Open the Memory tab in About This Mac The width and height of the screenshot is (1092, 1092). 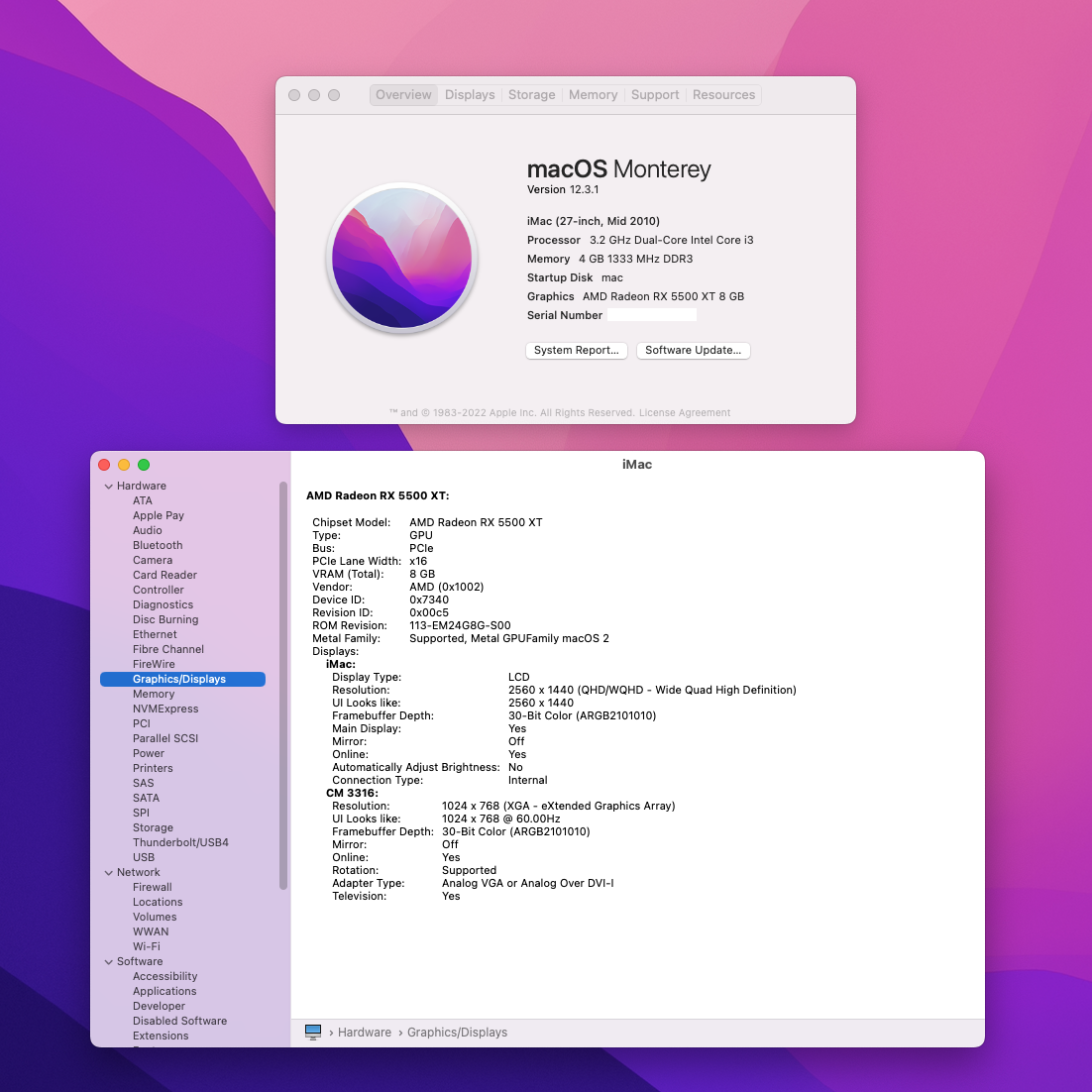593,95
